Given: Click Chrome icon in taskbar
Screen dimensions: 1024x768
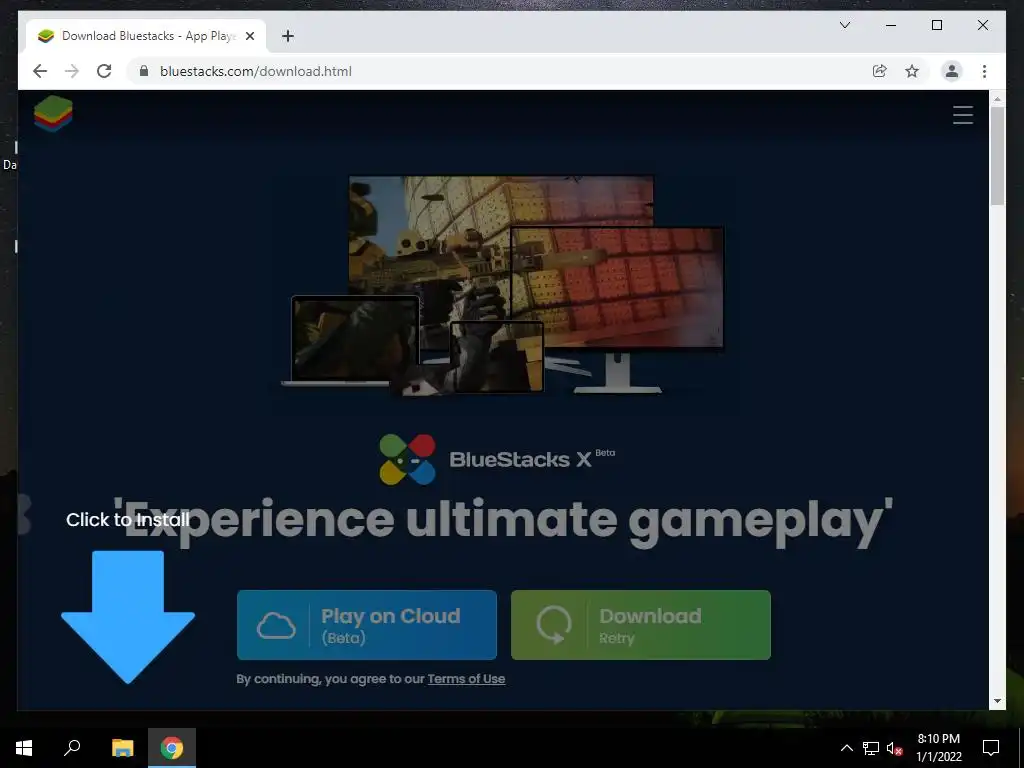Looking at the screenshot, I should point(172,748).
